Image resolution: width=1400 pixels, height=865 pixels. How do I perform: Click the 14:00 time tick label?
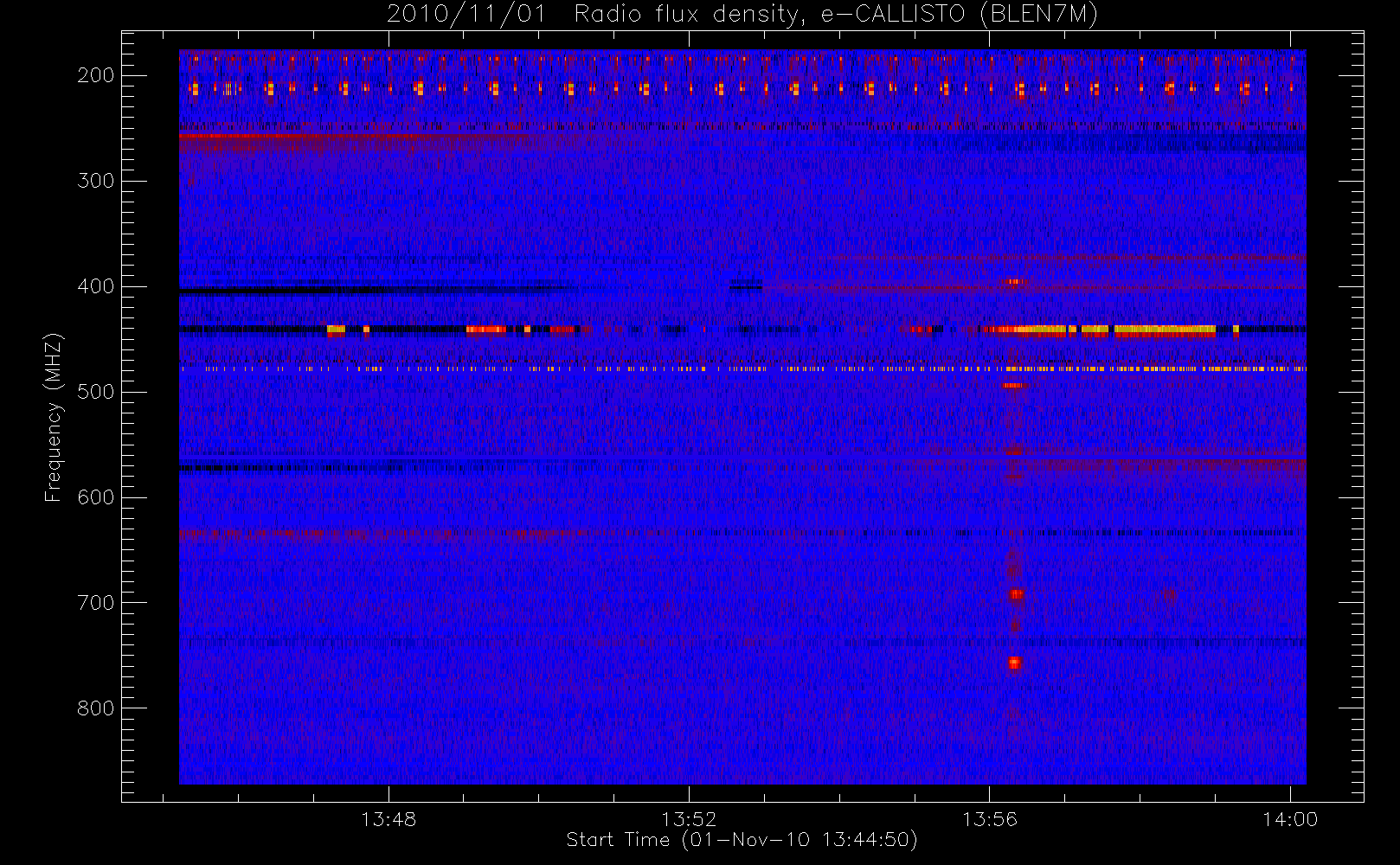click(1290, 819)
